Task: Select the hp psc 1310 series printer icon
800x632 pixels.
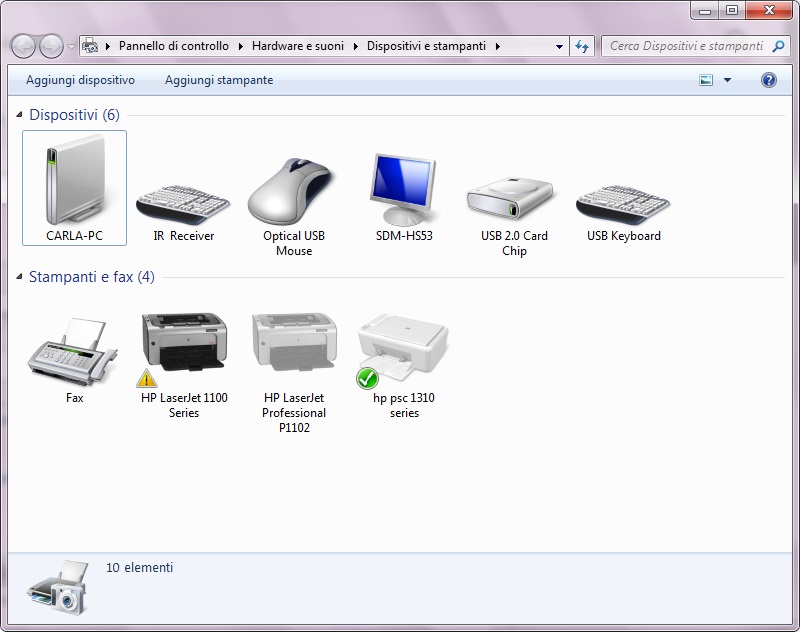Action: point(403,347)
